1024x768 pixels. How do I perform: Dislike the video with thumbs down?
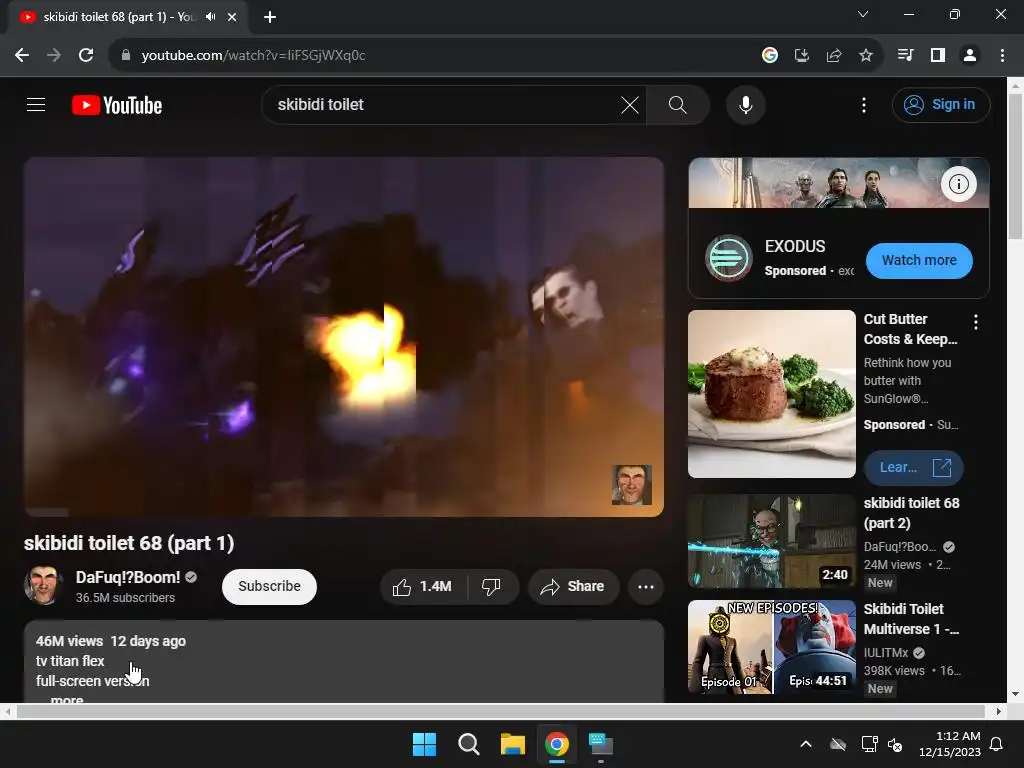tap(492, 586)
